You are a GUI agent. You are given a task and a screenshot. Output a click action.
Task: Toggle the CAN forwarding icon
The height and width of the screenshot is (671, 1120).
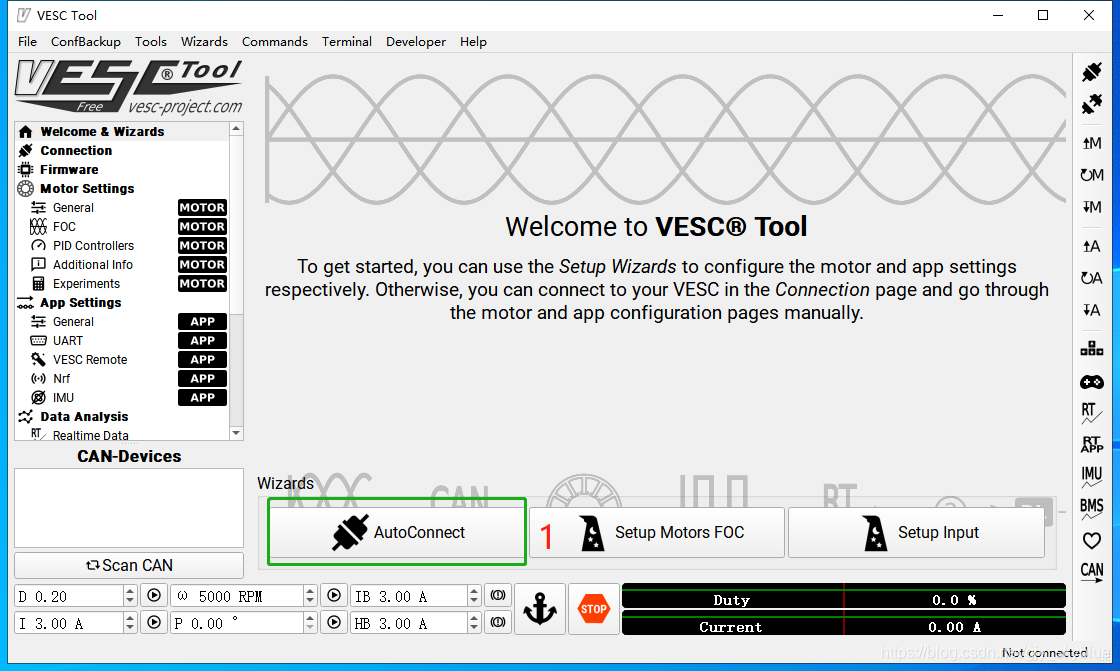1091,572
